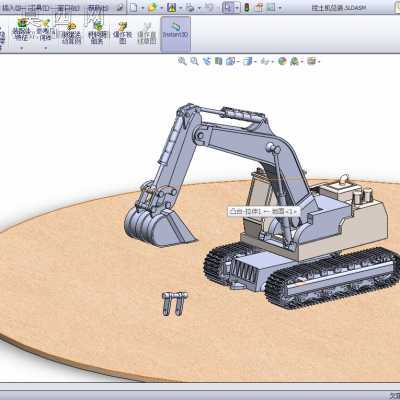Open the New document dropdown arrow
400x400 pixels.
[142, 8]
